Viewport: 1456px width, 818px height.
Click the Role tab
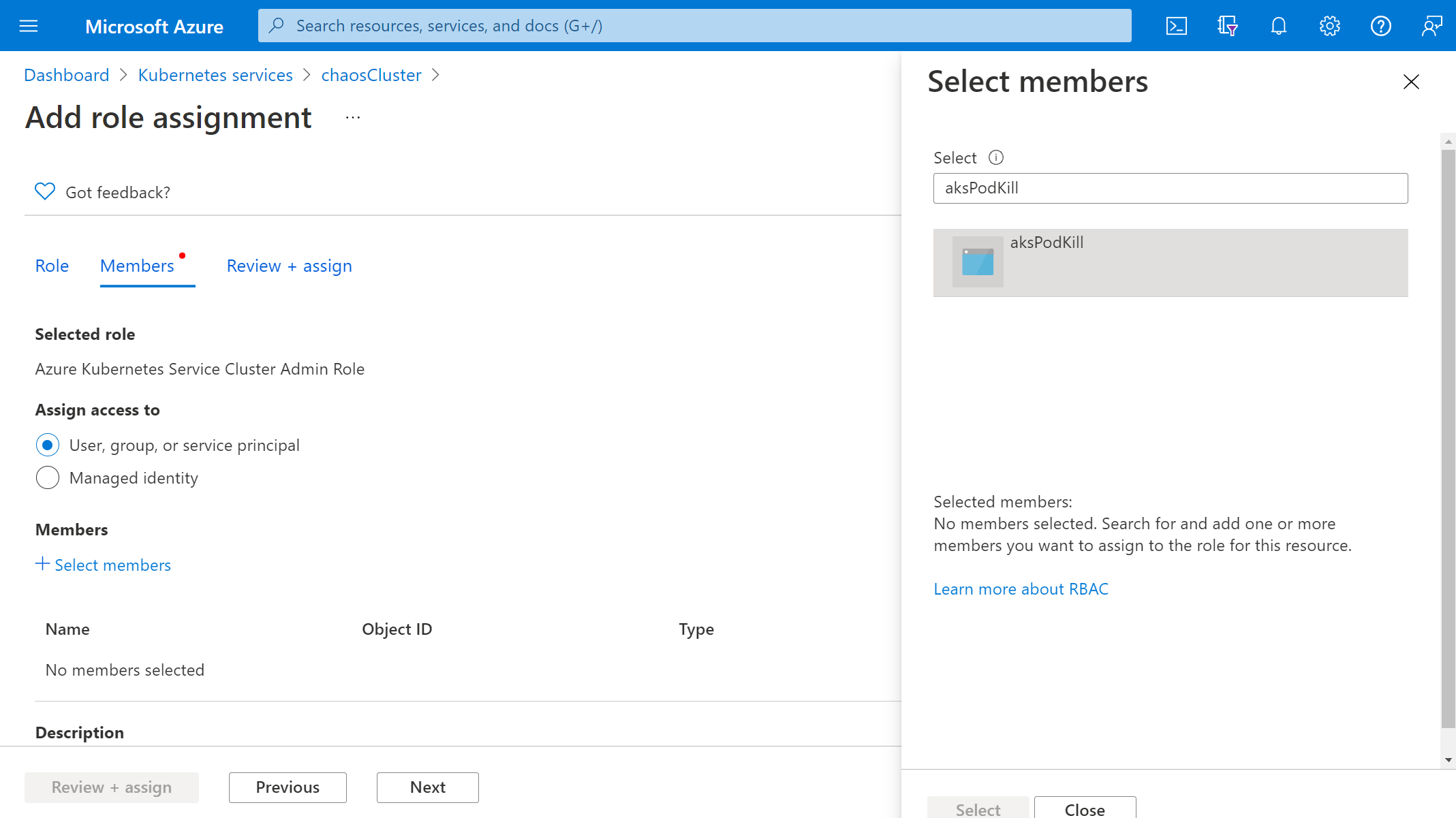pyautogui.click(x=51, y=265)
